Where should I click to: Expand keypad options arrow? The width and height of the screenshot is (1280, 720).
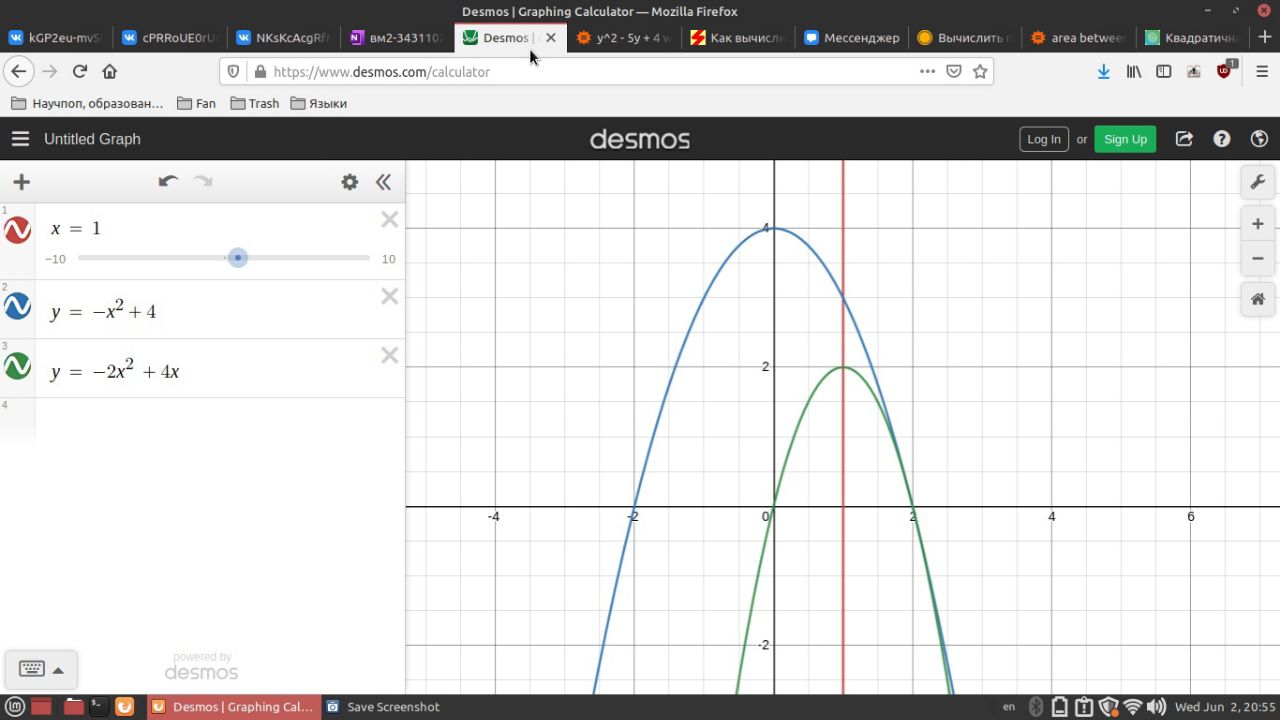[x=58, y=670]
